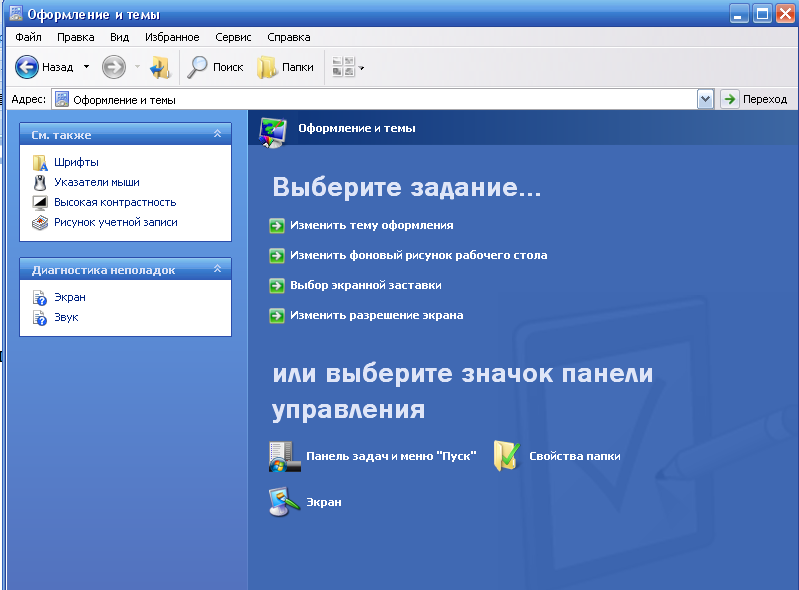Screen dimensions: 799x590
Task: Click 'Экран' control panel label
Action: click(324, 502)
